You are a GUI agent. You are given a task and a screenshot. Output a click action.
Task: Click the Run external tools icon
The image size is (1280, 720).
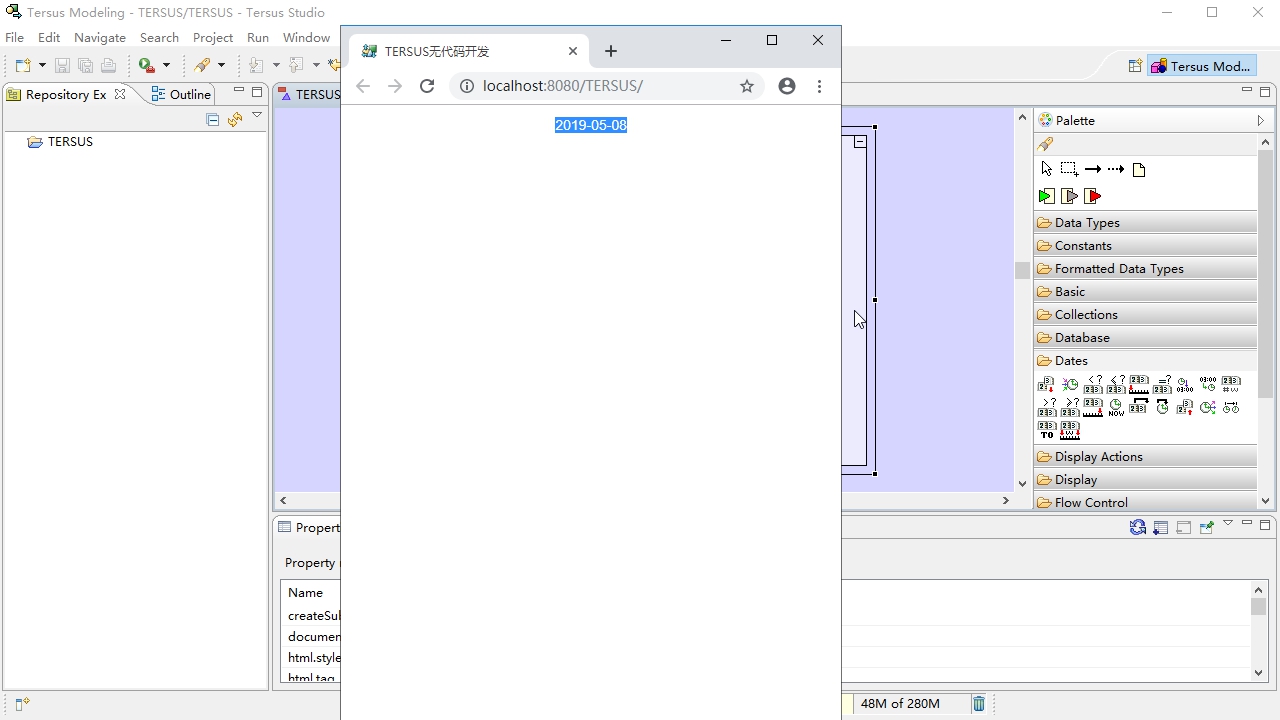click(147, 65)
